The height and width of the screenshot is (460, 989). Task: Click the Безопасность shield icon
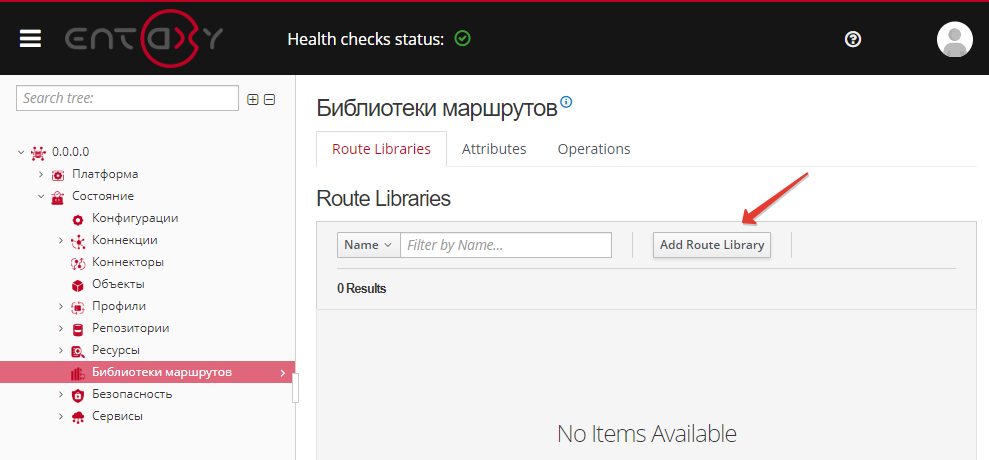[78, 396]
